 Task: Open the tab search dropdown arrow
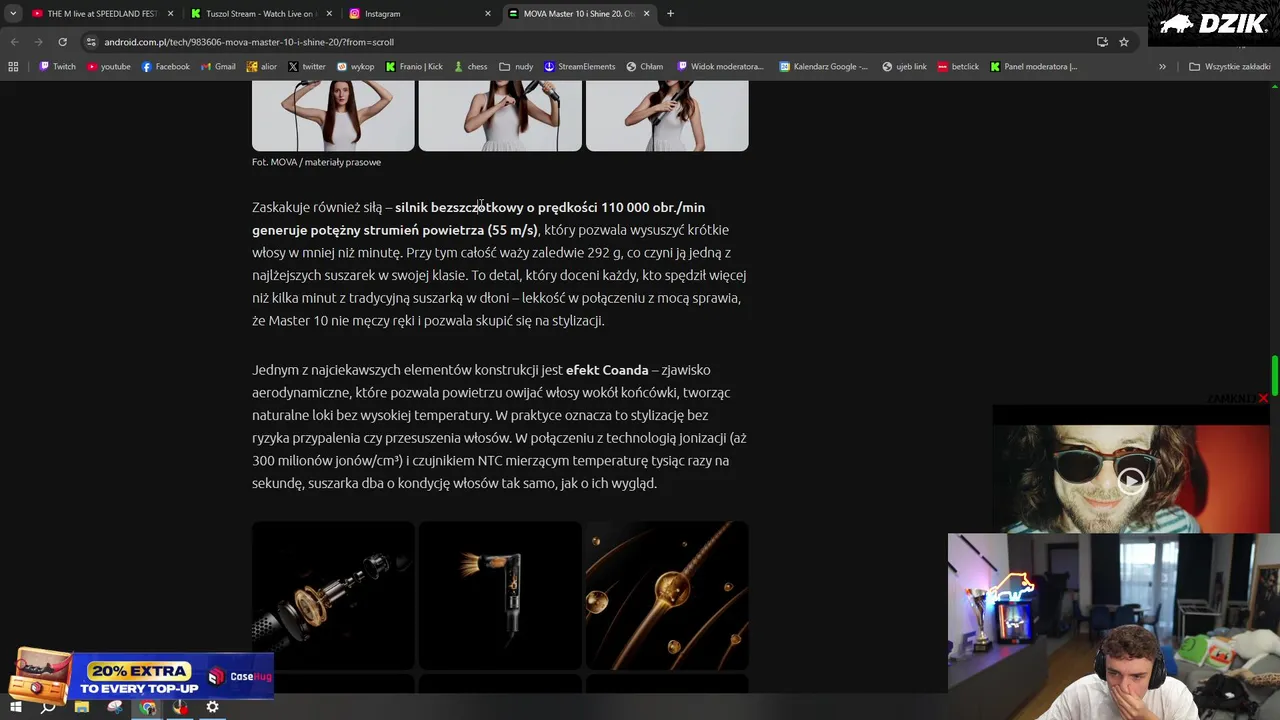pyautogui.click(x=13, y=14)
